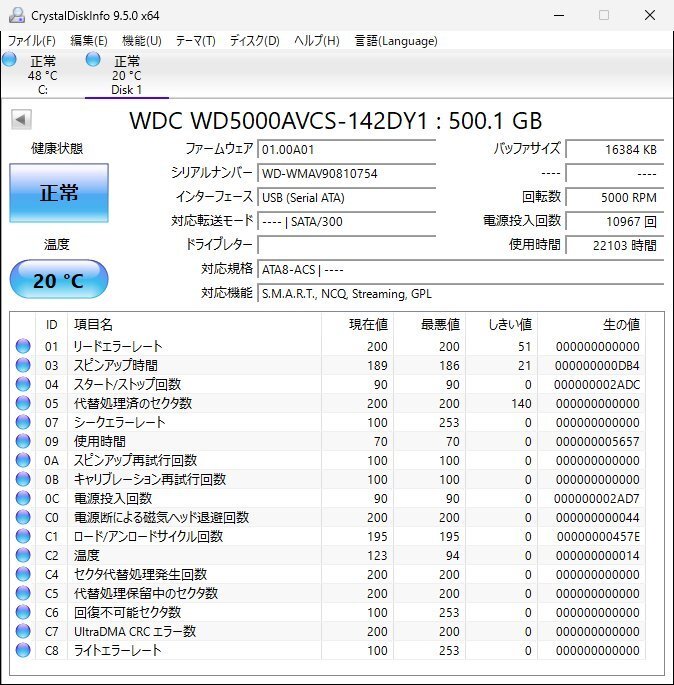Image resolution: width=674 pixels, height=685 pixels.
Task: Click raw value 0000000457E
Action: (598, 536)
